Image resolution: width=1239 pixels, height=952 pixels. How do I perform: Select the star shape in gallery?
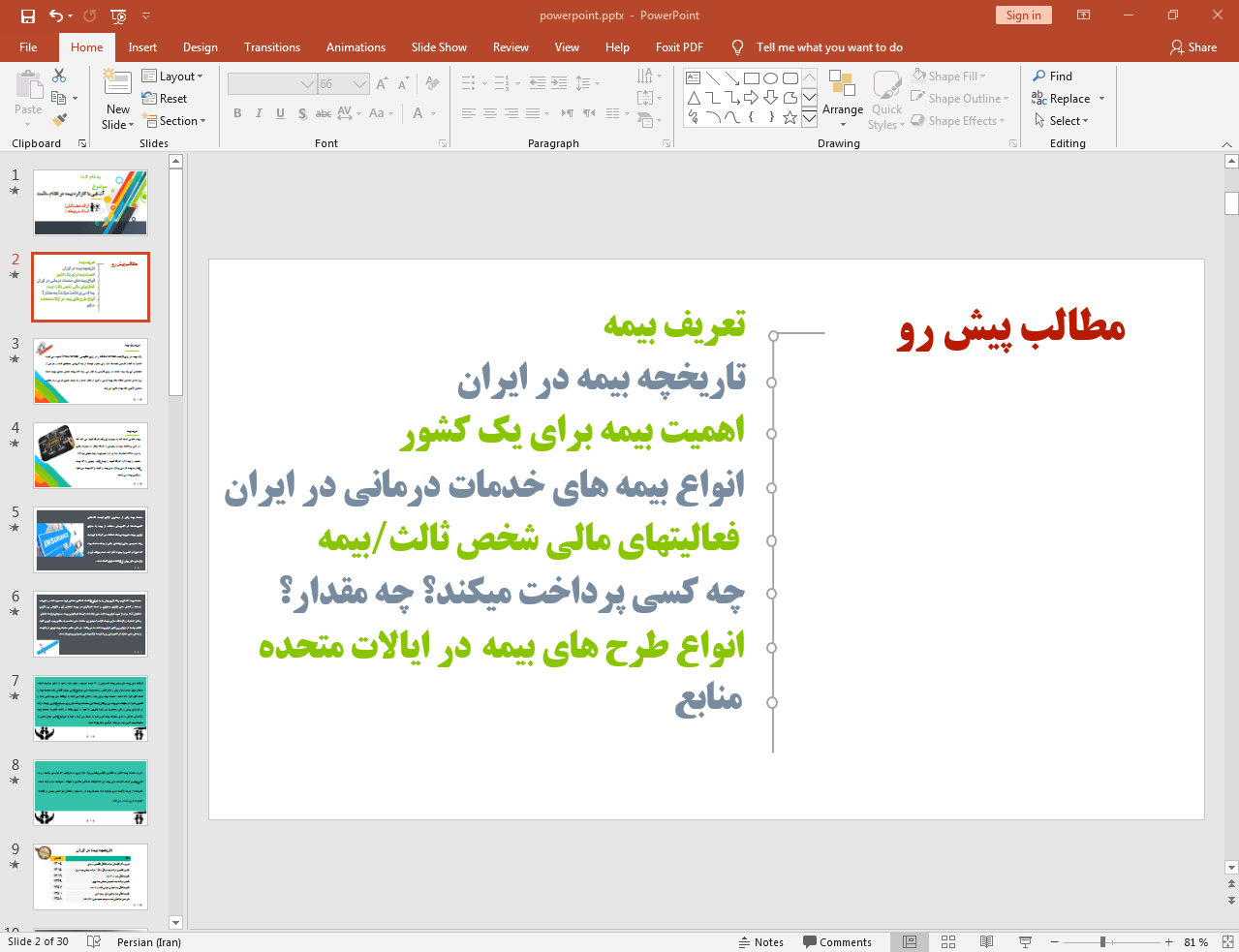point(790,117)
